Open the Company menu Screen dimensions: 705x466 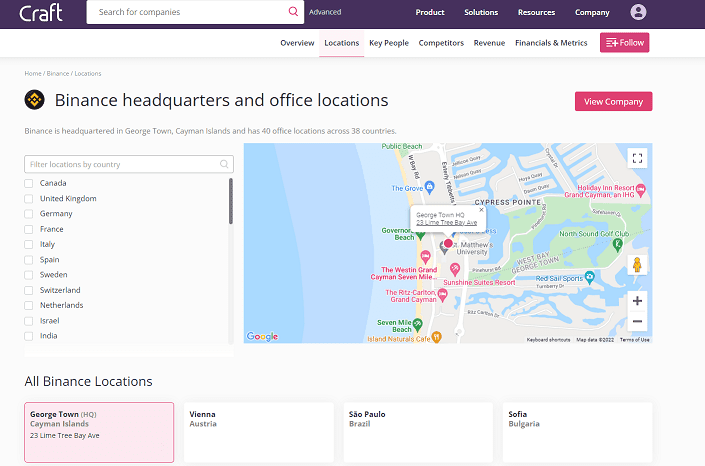pyautogui.click(x=592, y=12)
